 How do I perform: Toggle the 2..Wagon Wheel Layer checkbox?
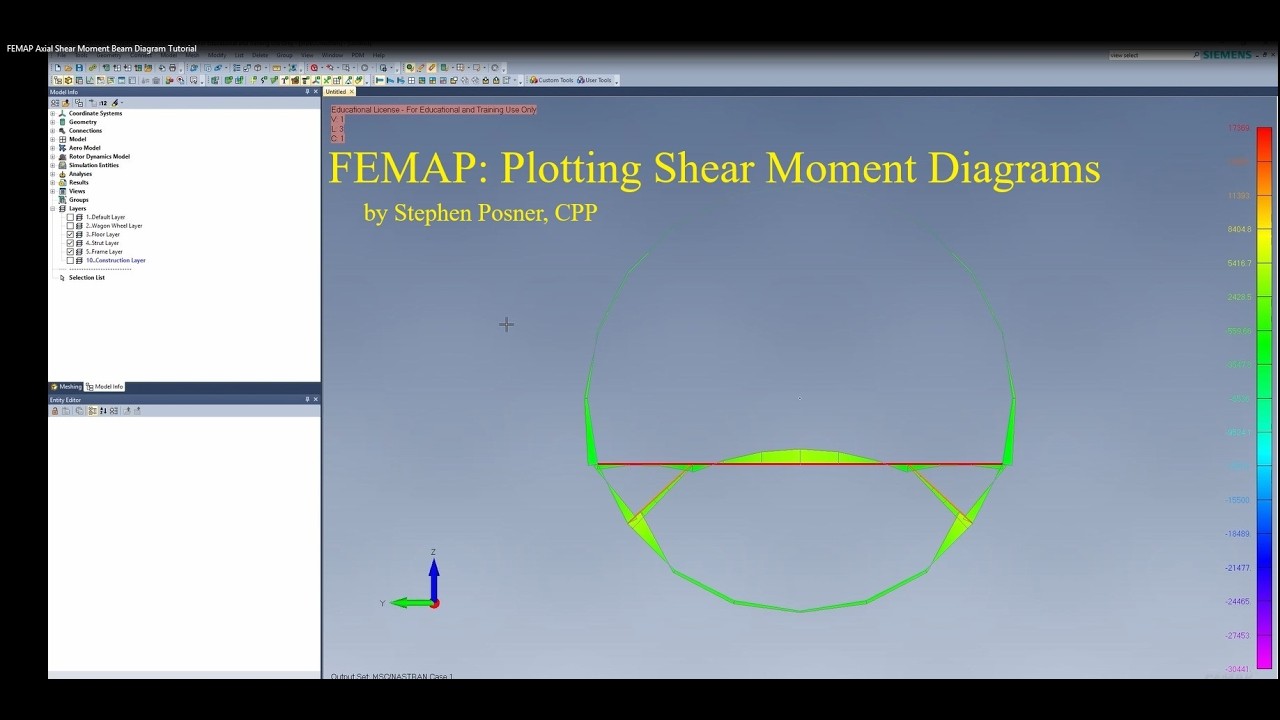[x=70, y=226]
